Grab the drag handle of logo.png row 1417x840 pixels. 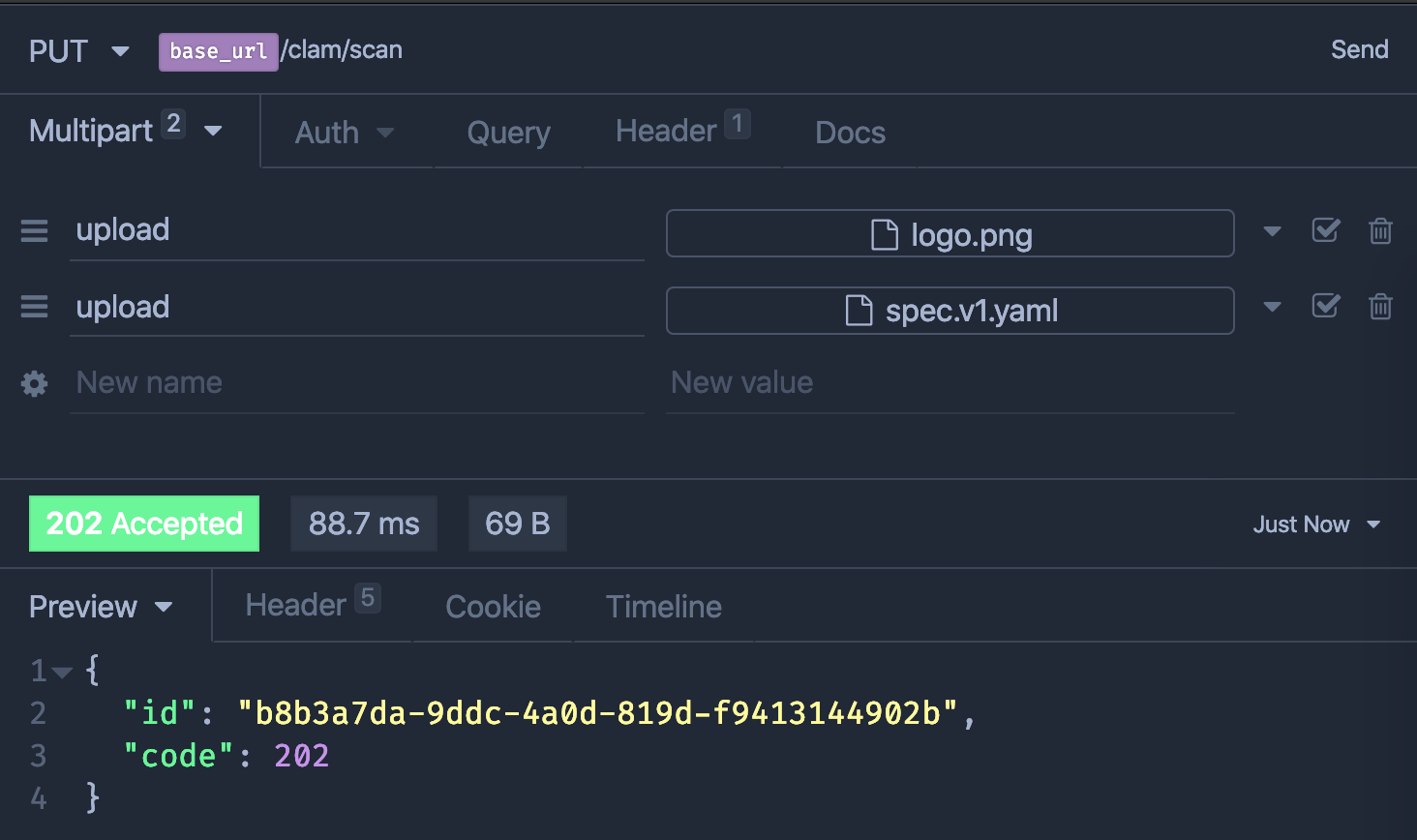[35, 231]
